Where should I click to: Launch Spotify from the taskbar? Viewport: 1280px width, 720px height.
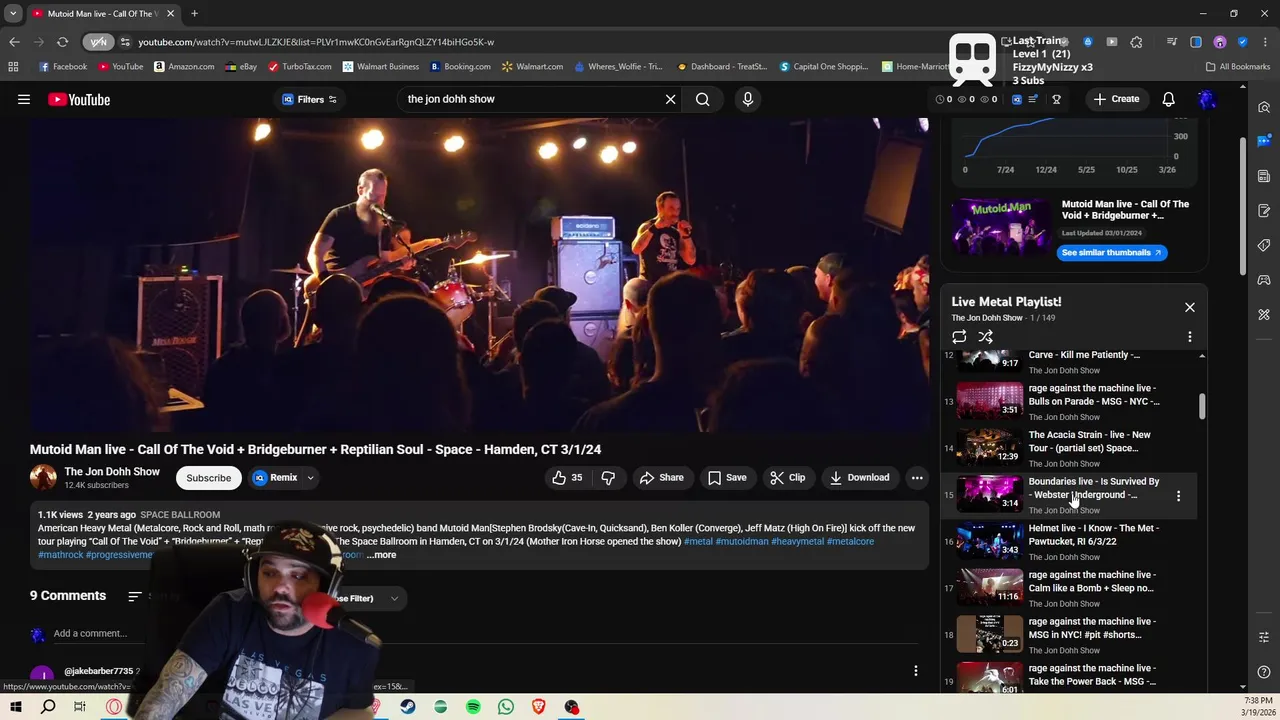tap(473, 707)
